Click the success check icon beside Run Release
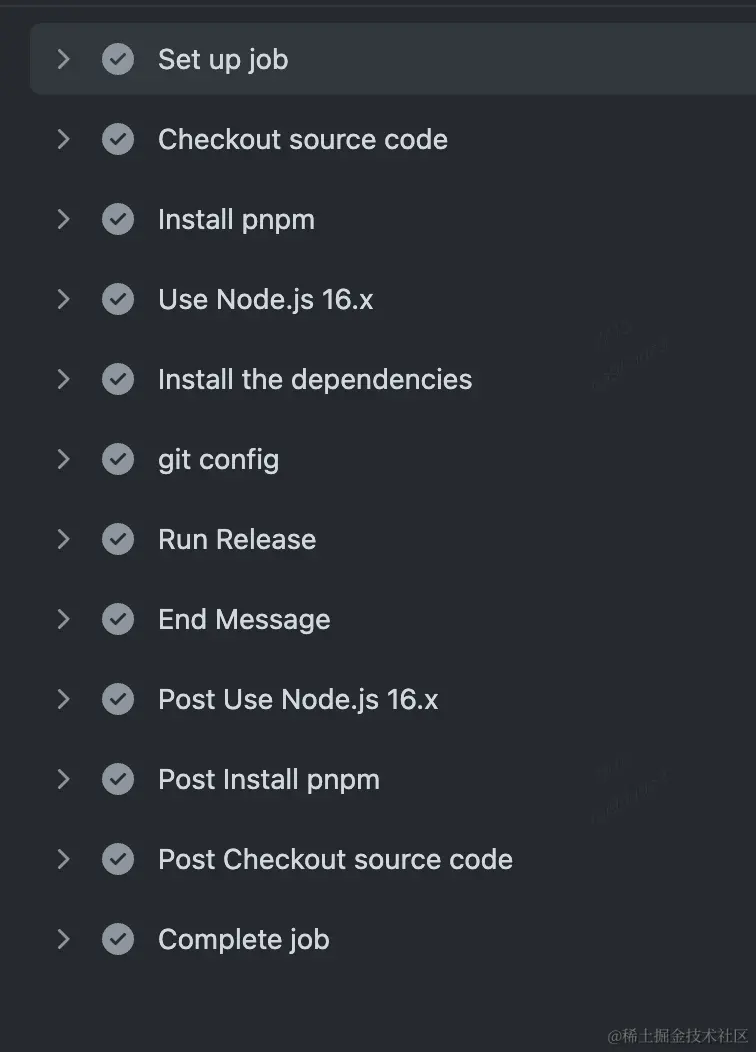 coord(118,539)
